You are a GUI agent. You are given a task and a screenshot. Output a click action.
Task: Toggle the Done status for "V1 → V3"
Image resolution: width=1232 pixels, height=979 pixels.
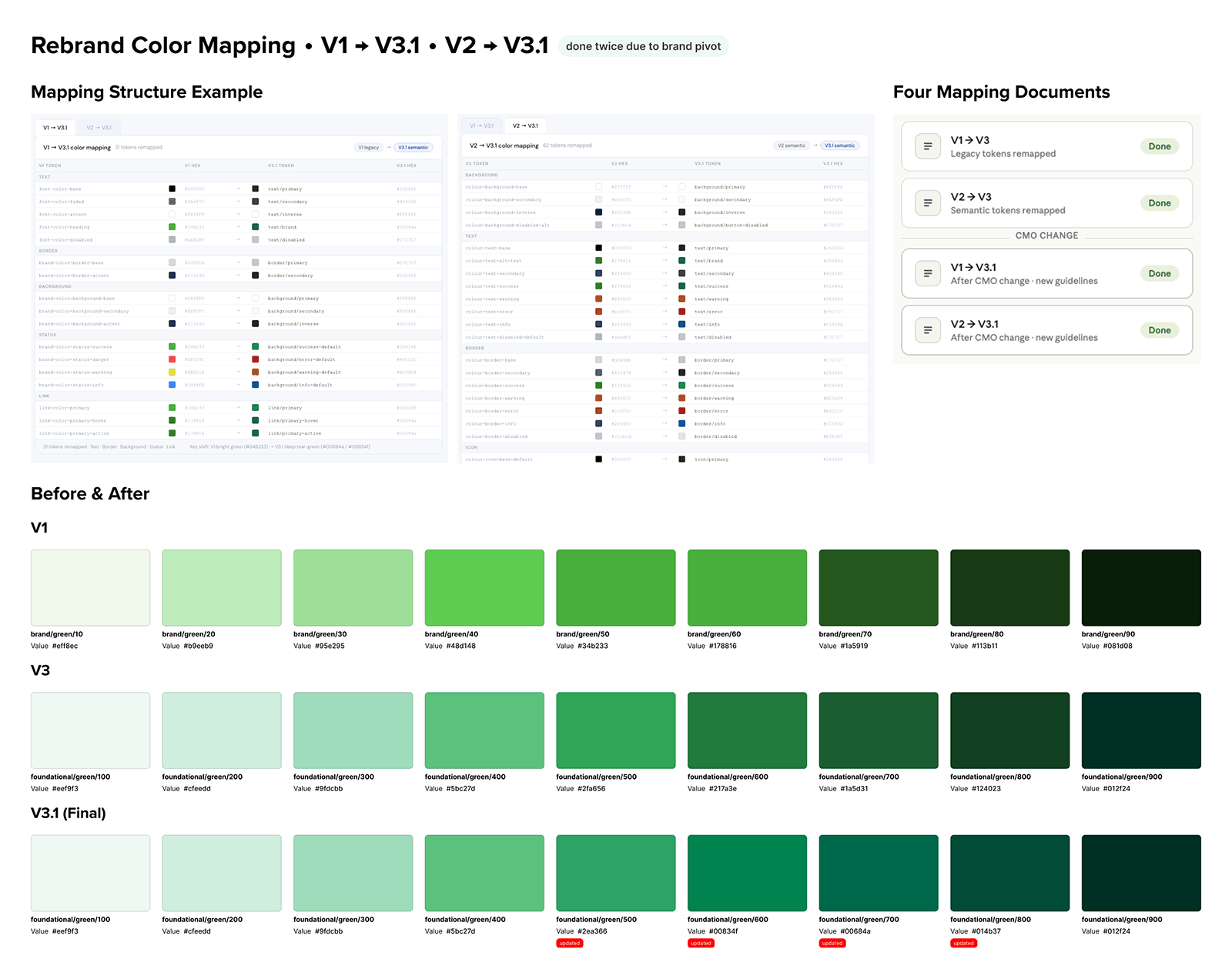point(1160,146)
